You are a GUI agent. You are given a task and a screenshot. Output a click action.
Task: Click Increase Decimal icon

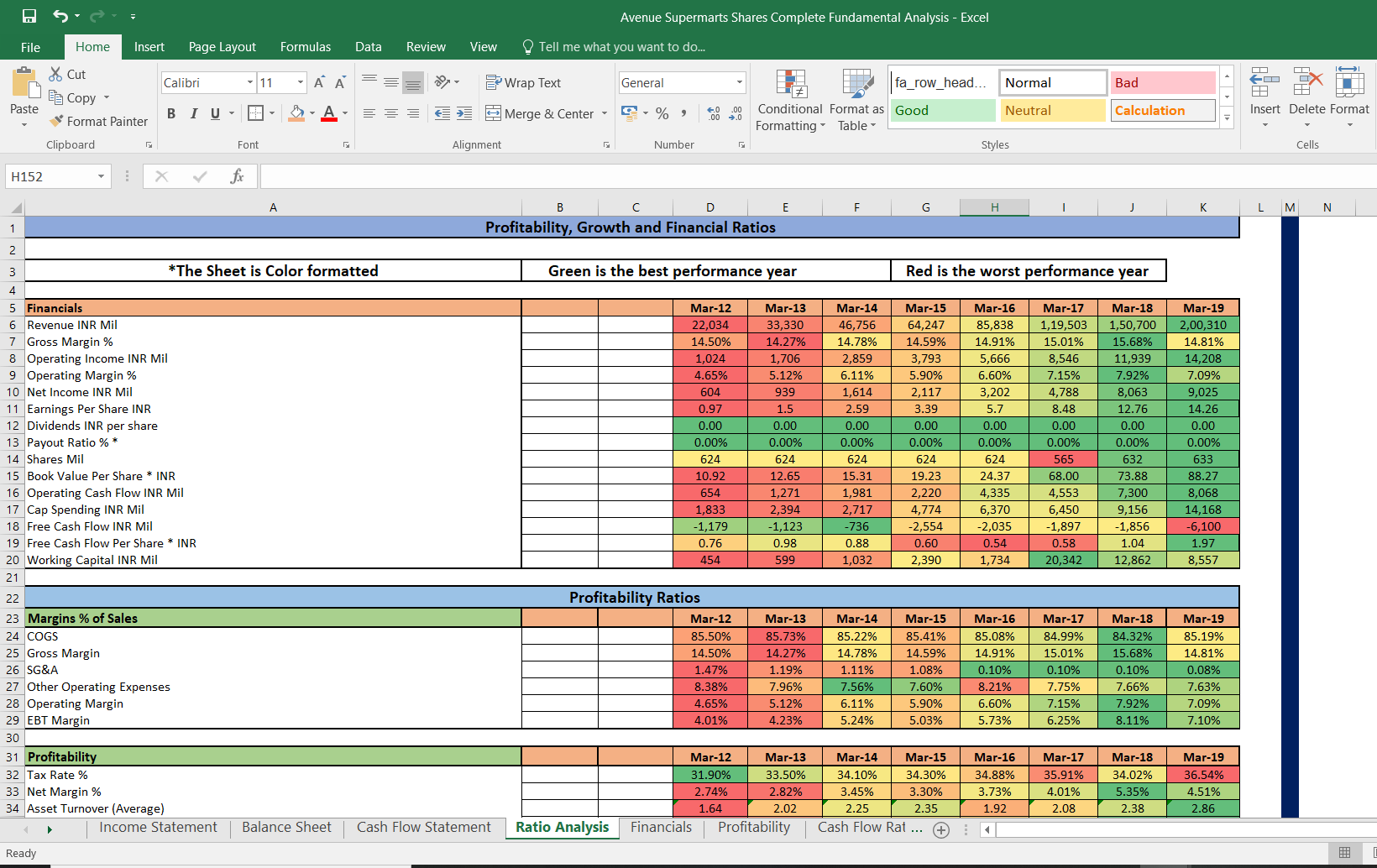coord(714,112)
